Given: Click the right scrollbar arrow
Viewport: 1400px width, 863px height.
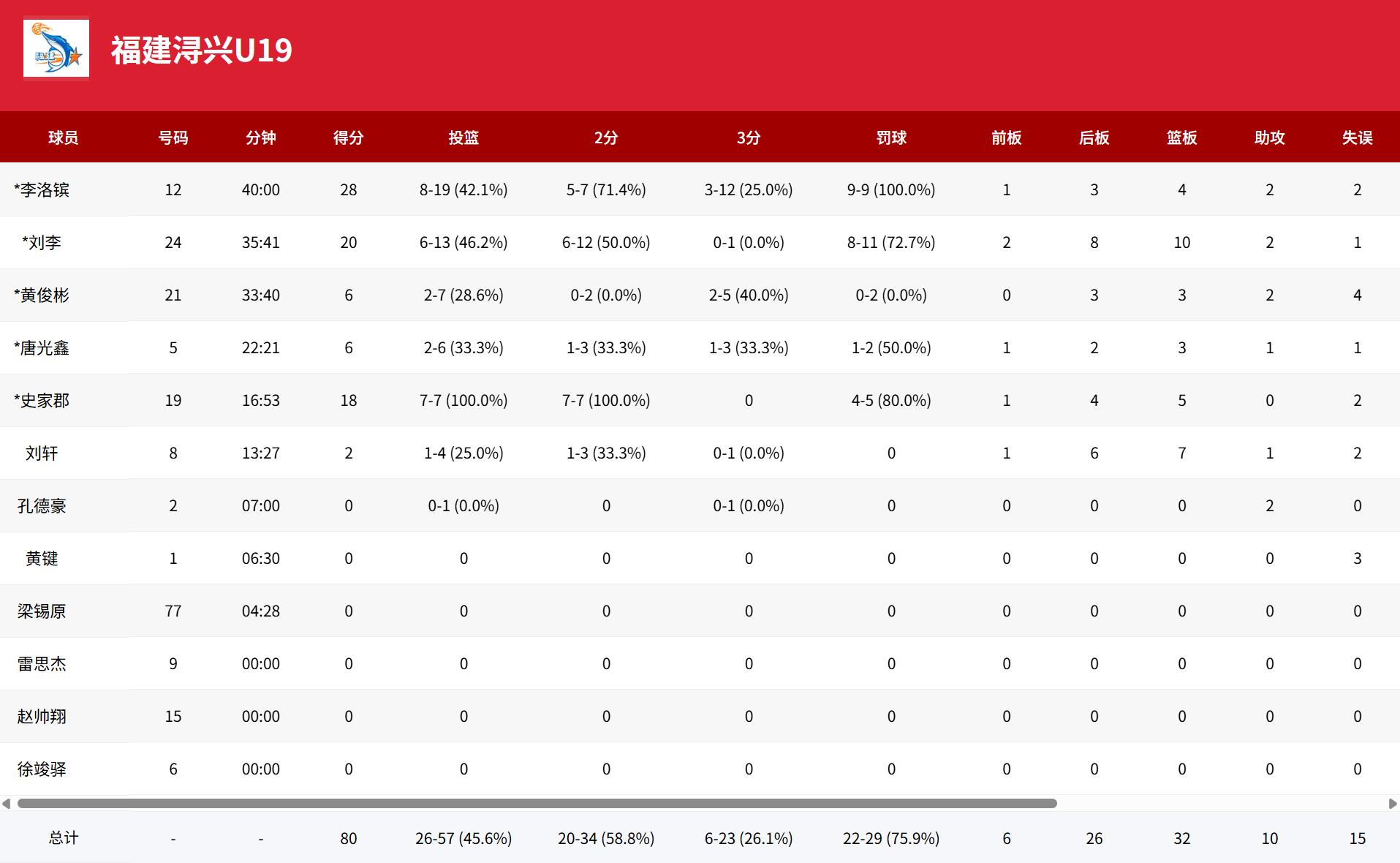Looking at the screenshot, I should (x=1393, y=803).
